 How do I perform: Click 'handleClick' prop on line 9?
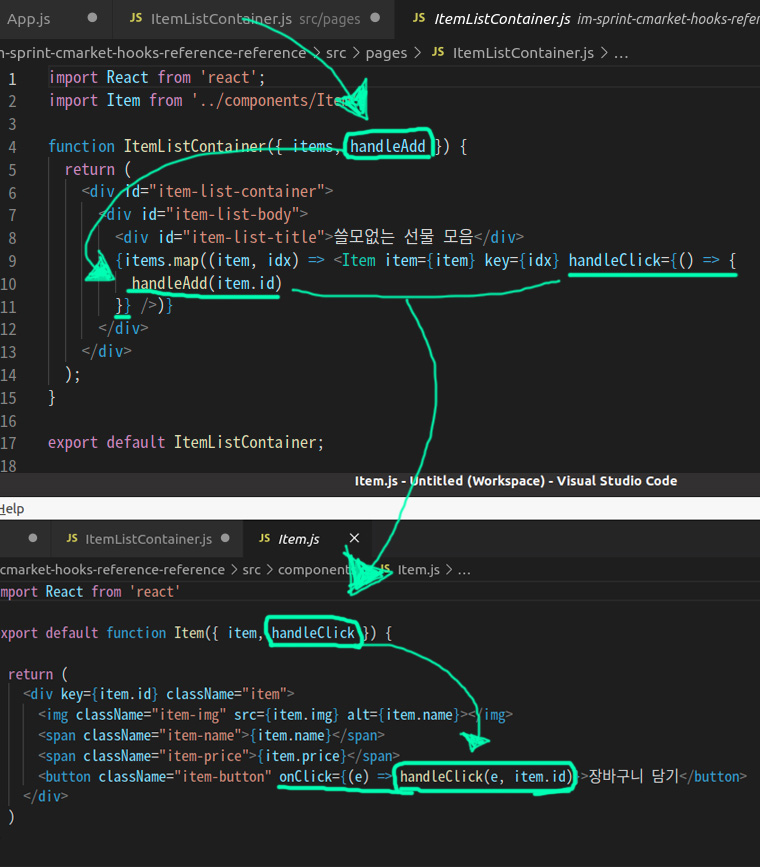(615, 260)
